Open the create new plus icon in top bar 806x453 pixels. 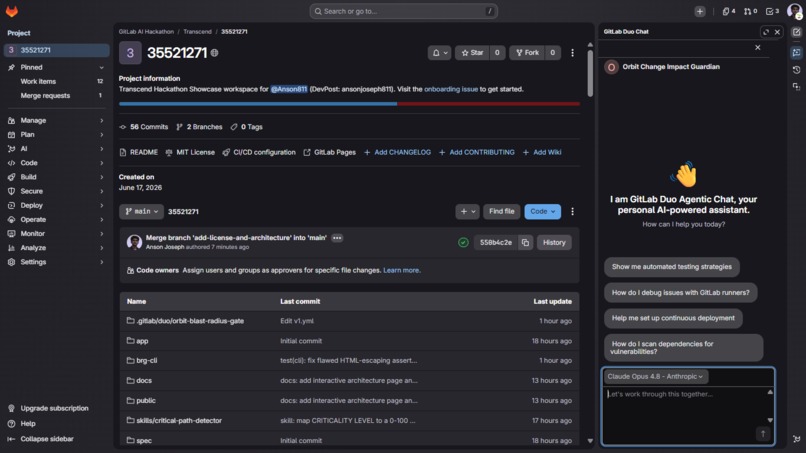(x=700, y=11)
